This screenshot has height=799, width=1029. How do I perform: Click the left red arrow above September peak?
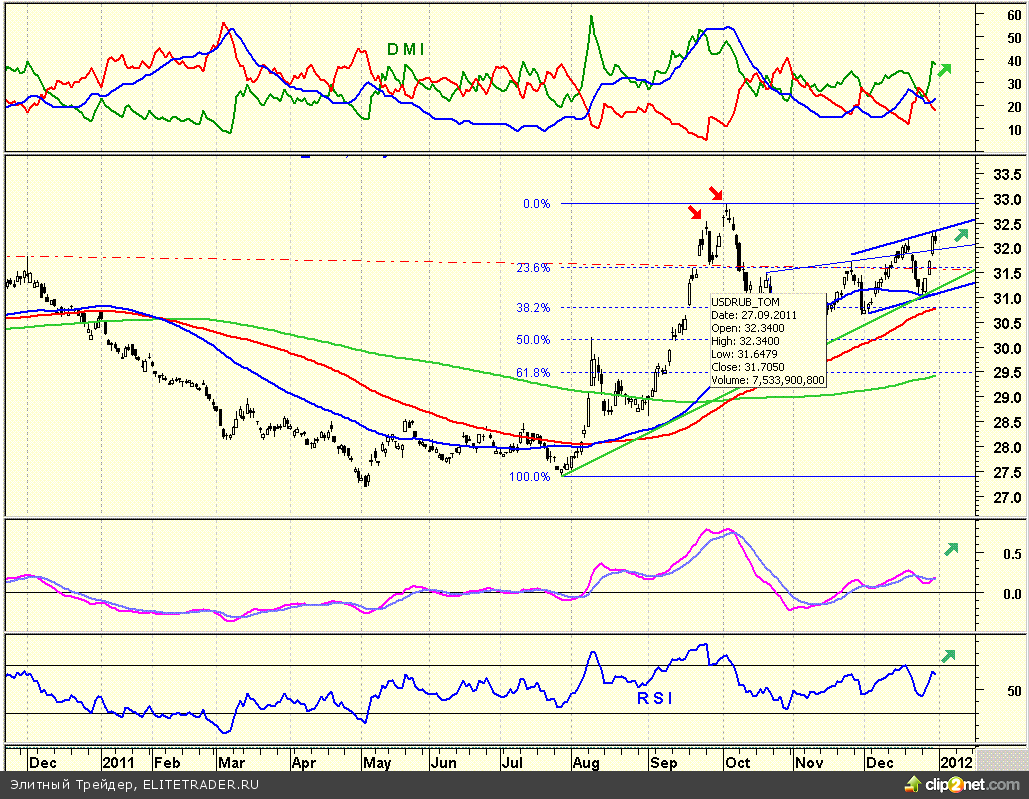point(696,211)
